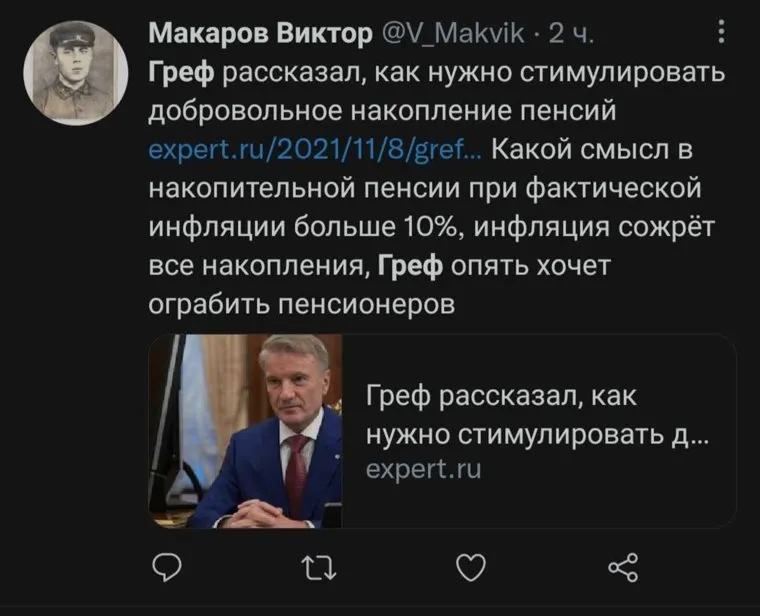The height and width of the screenshot is (616, 760).
Task: Click the expert.ru domain in the card
Action: 424,467
